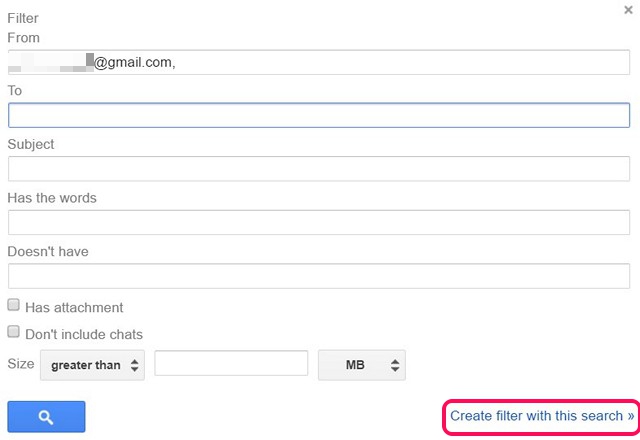Tick the Has attachment checkbox
The width and height of the screenshot is (640, 440).
[13, 304]
